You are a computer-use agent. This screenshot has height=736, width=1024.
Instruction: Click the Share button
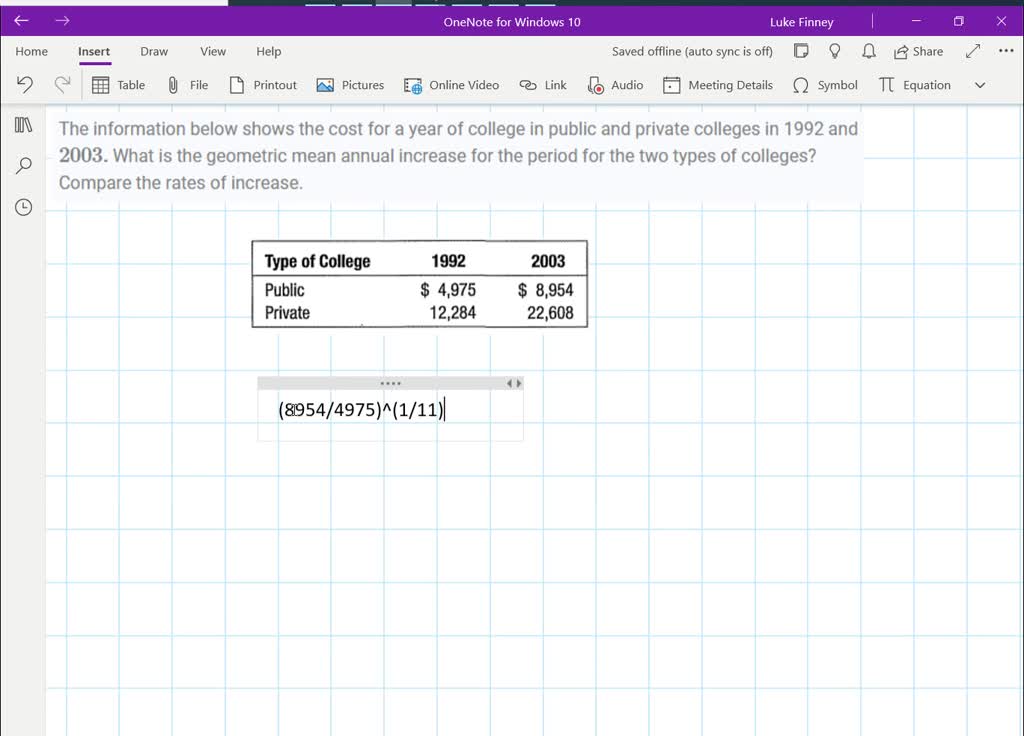tap(918, 51)
